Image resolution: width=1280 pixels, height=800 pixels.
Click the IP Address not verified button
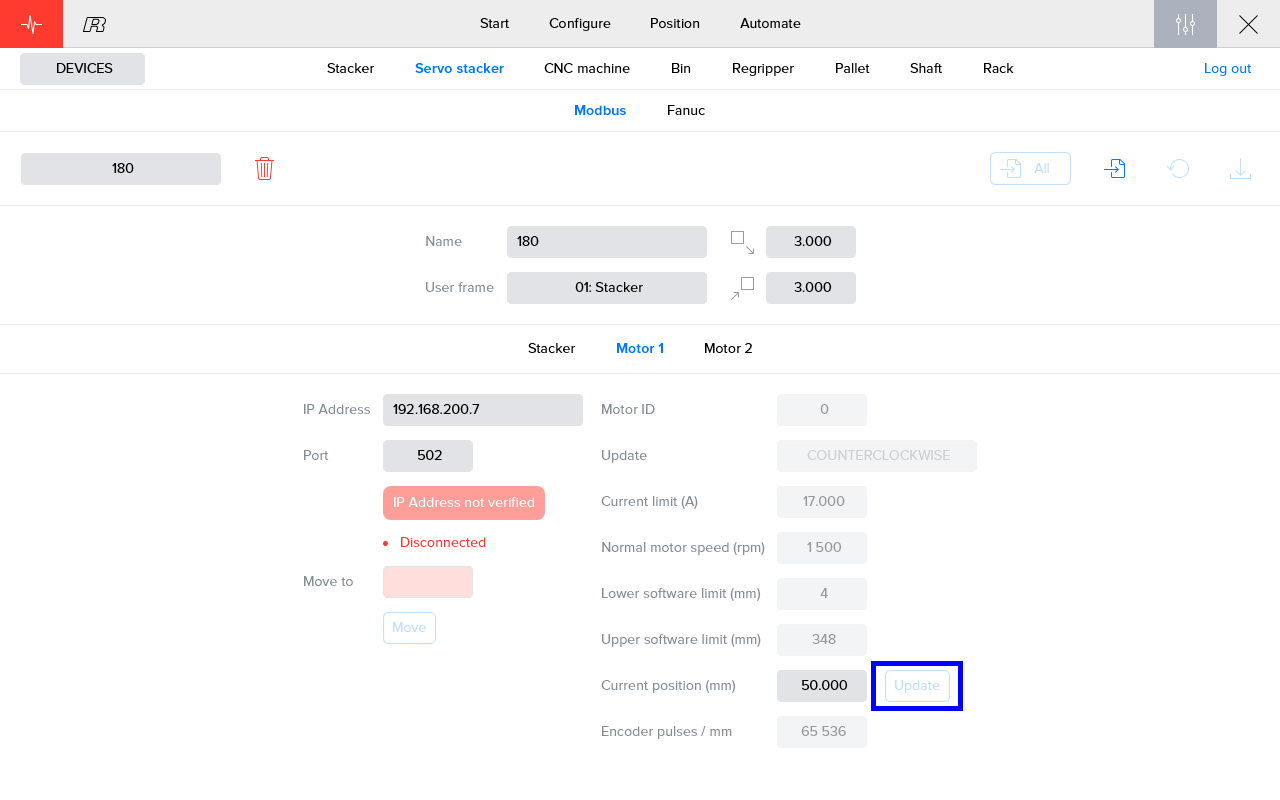click(464, 503)
